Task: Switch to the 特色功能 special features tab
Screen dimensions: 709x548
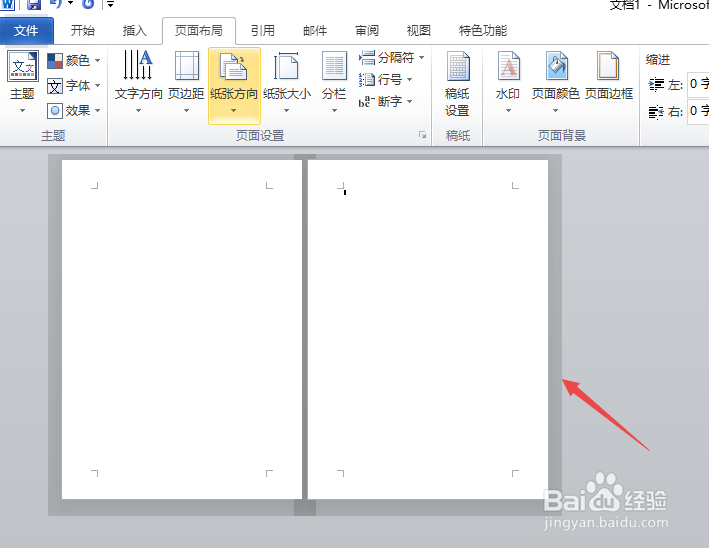Action: pos(483,30)
